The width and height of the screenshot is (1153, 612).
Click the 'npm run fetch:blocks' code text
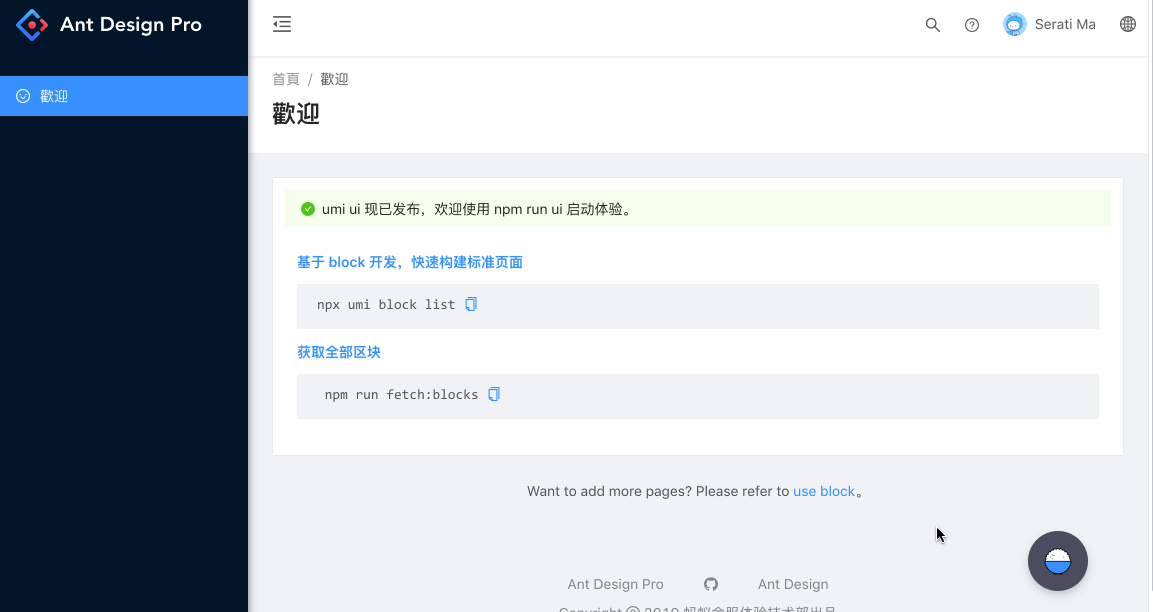[x=401, y=395]
